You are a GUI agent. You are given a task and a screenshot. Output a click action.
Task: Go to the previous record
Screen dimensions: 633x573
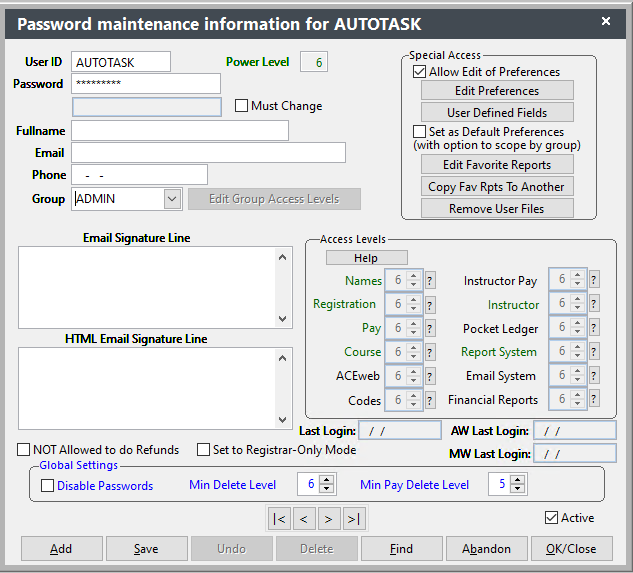click(304, 519)
